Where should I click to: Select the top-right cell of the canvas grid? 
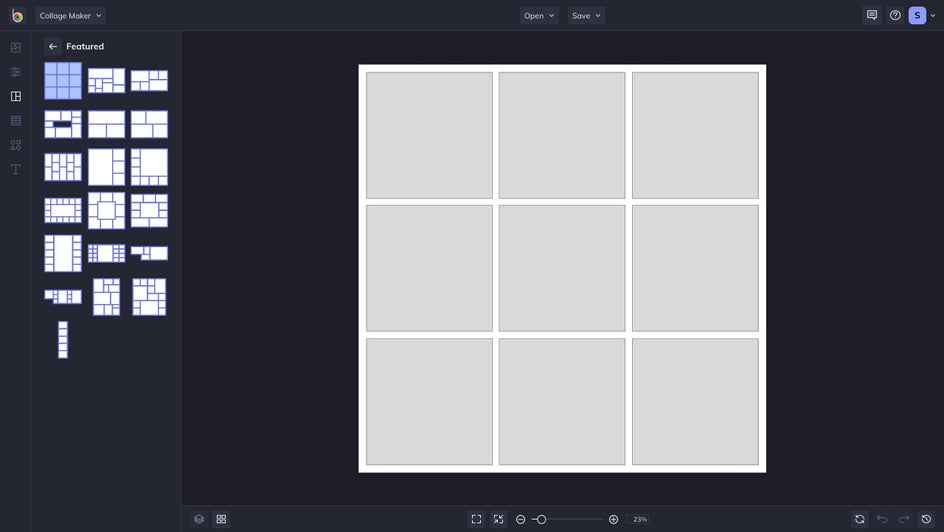pyautogui.click(x=695, y=135)
